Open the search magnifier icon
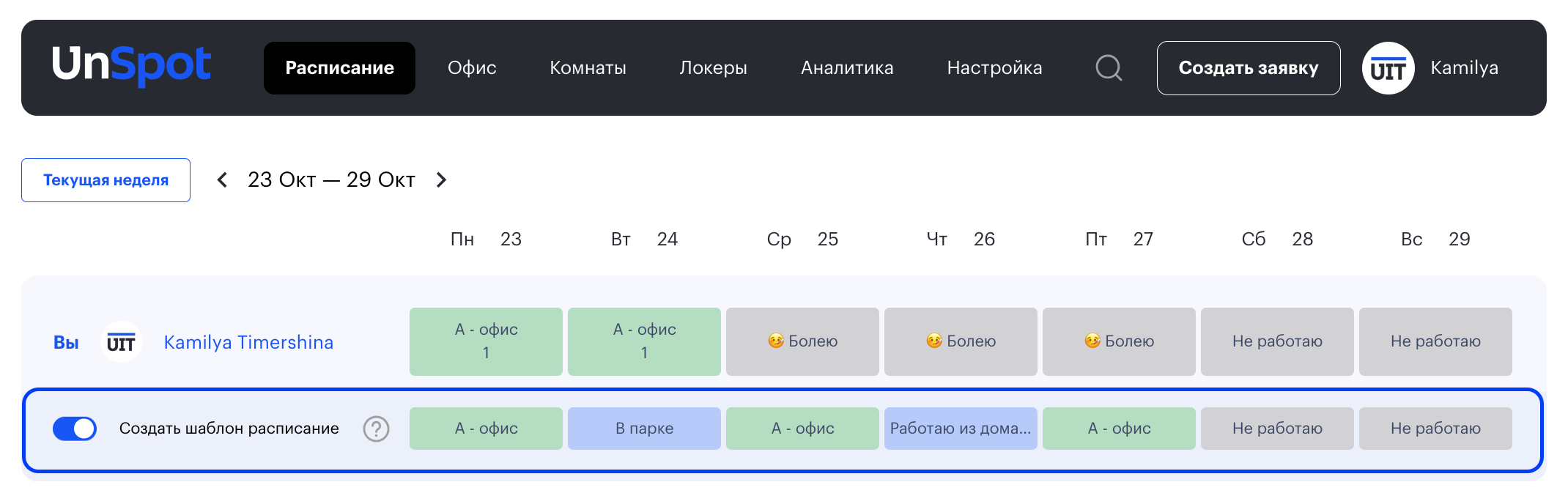 click(1109, 68)
